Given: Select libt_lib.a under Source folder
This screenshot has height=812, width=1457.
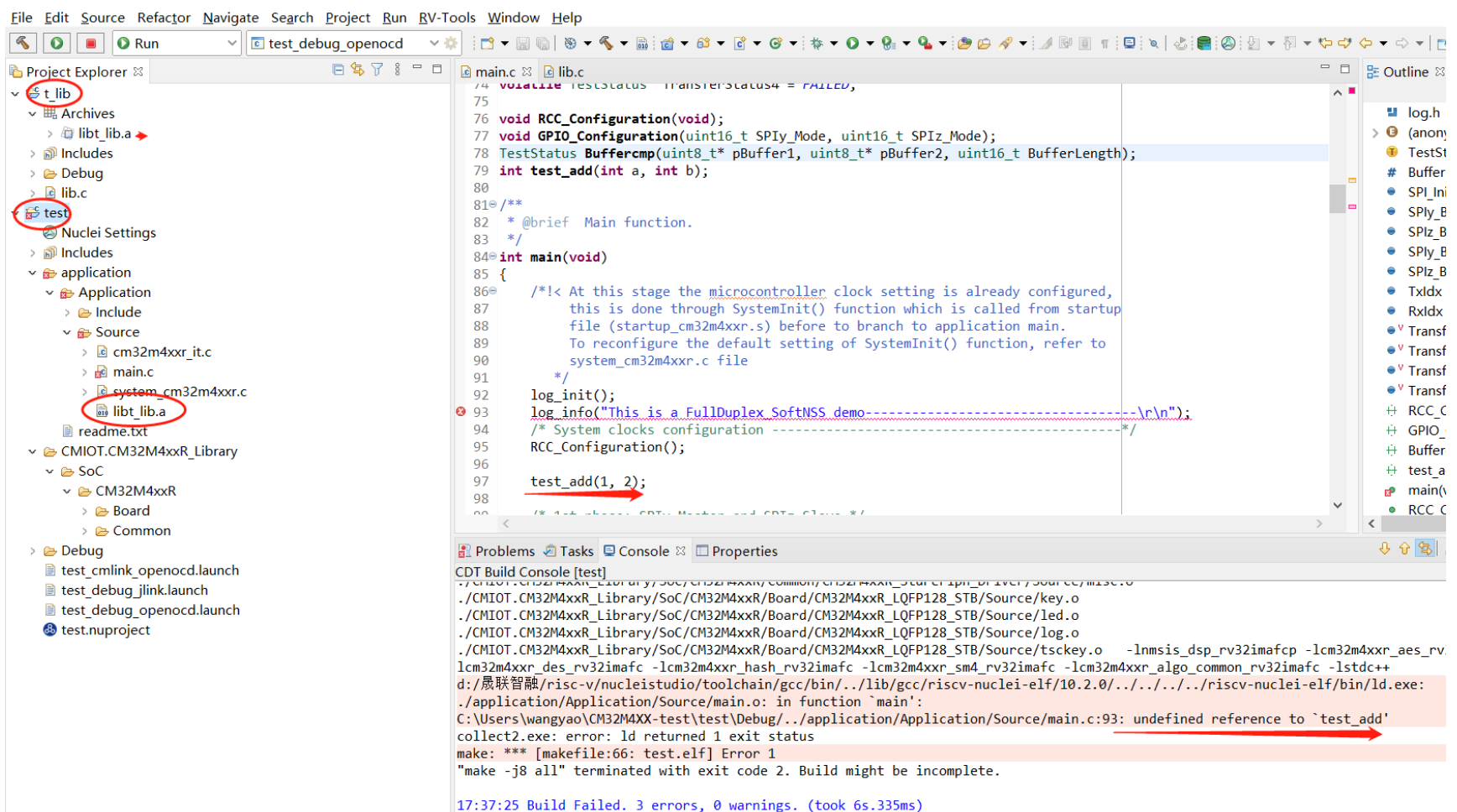Looking at the screenshot, I should click(x=138, y=411).
